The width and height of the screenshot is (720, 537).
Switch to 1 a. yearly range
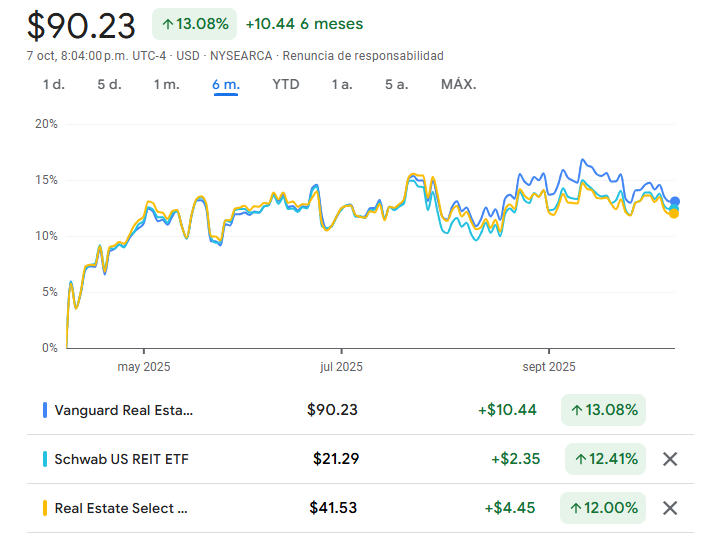(x=342, y=84)
